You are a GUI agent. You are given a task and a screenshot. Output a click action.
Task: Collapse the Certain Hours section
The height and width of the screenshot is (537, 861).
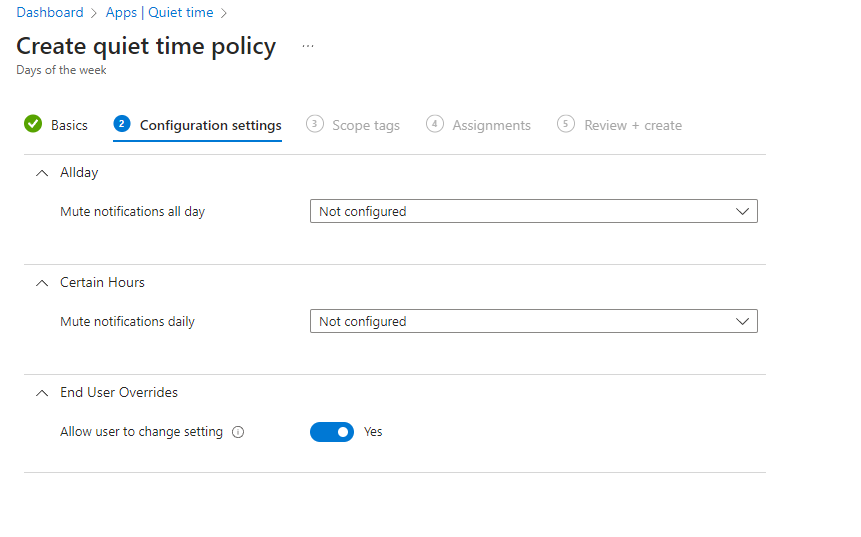tap(41, 283)
